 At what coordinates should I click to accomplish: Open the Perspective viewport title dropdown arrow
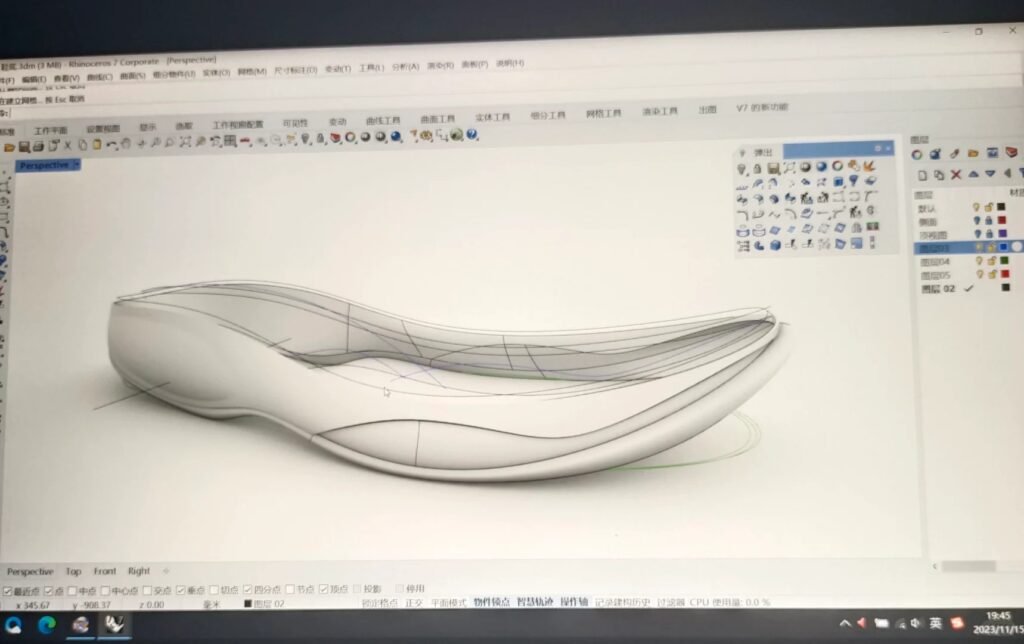tap(76, 165)
